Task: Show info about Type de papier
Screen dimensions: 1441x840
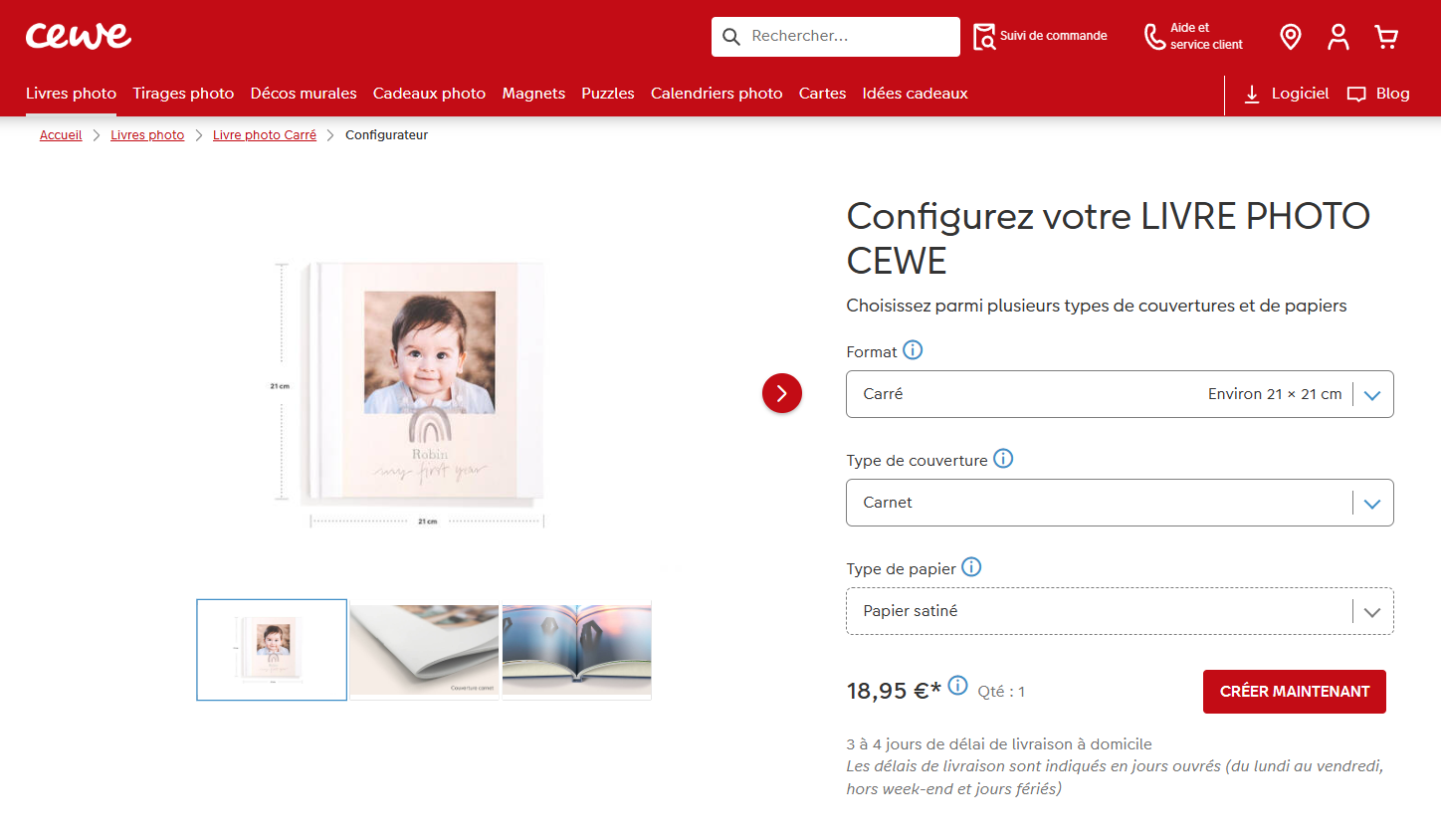Action: [x=971, y=567]
